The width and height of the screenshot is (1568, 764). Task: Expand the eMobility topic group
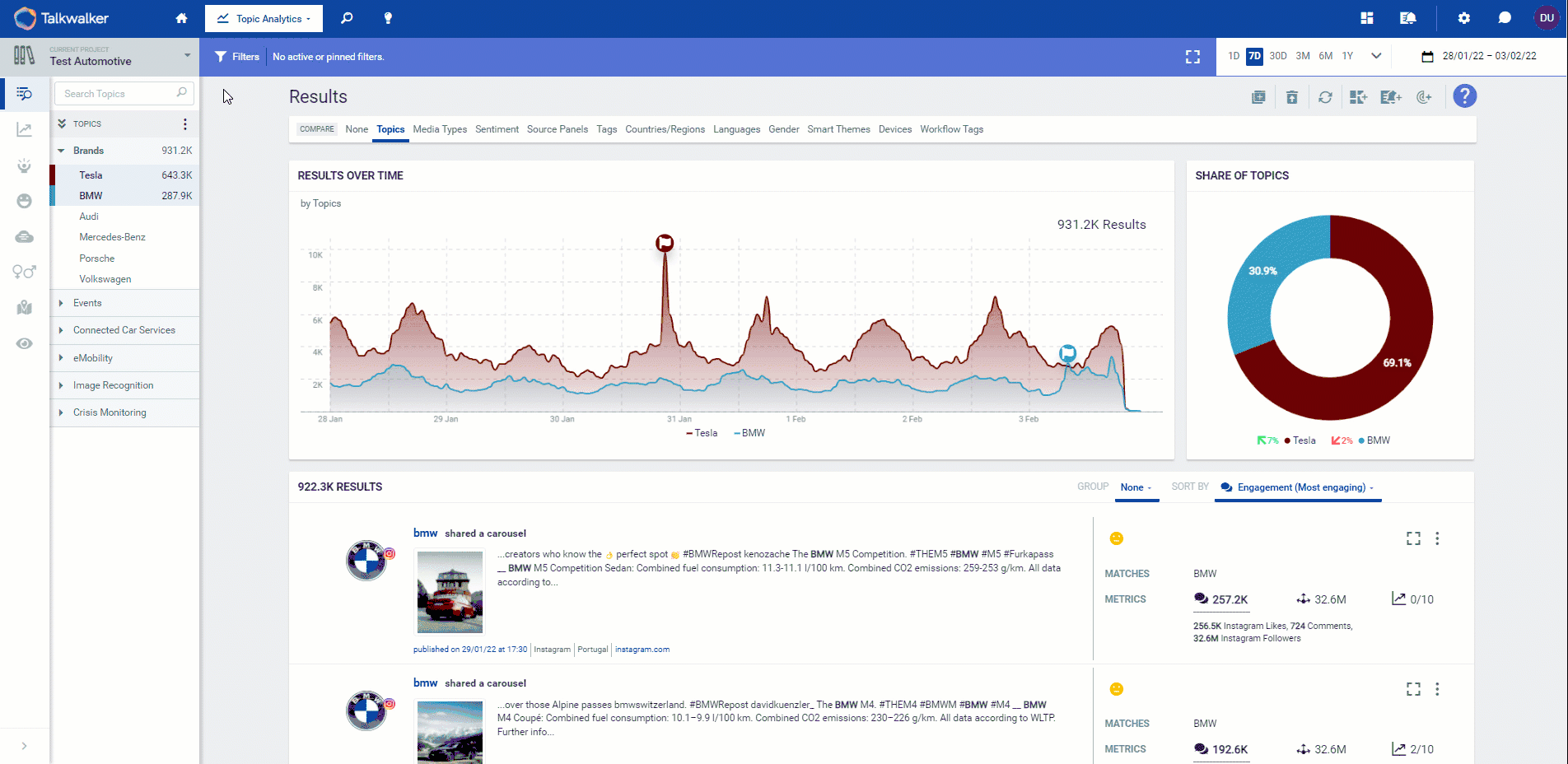[x=61, y=358]
